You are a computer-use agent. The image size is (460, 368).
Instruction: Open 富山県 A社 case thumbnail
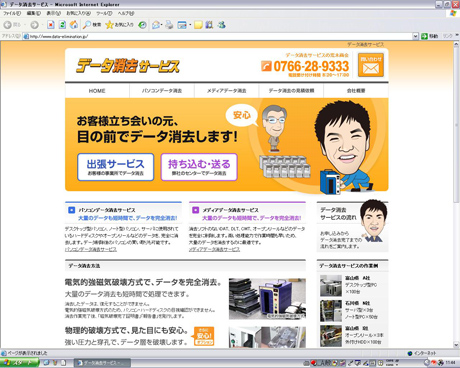[x=331, y=286]
